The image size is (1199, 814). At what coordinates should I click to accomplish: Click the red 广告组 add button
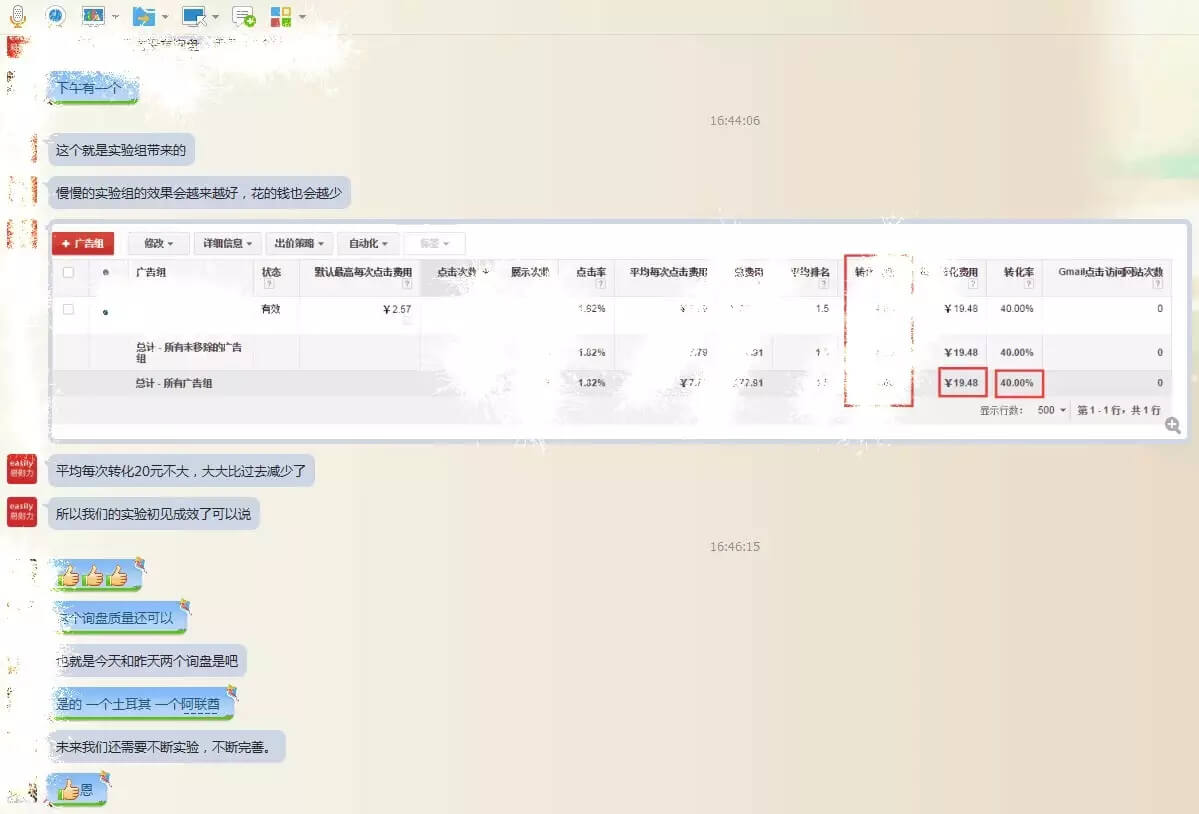click(x=83, y=243)
